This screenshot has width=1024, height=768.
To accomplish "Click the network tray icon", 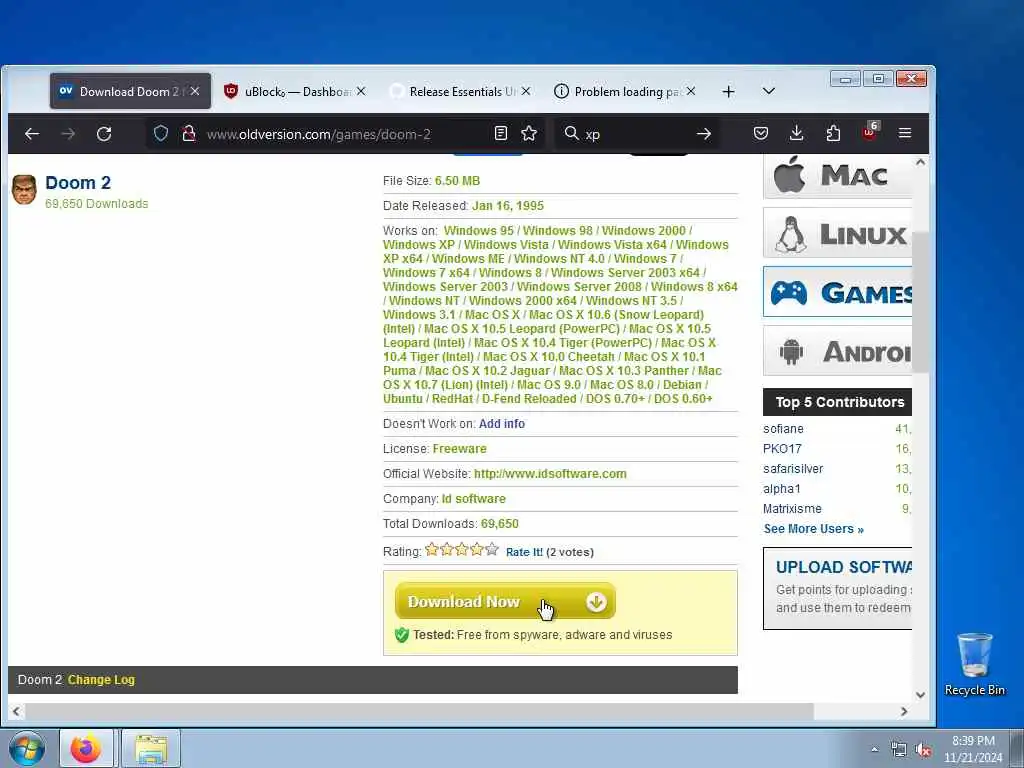I will pos(899,750).
